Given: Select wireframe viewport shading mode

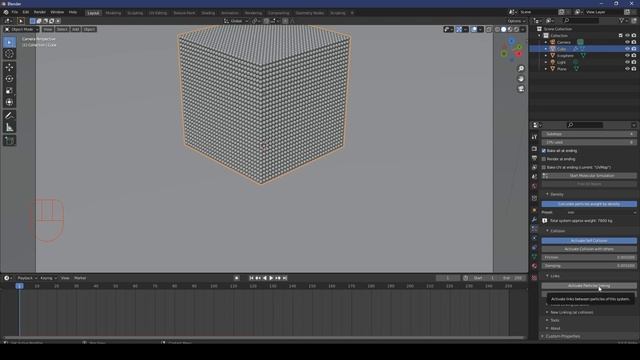Looking at the screenshot, I should [x=497, y=29].
